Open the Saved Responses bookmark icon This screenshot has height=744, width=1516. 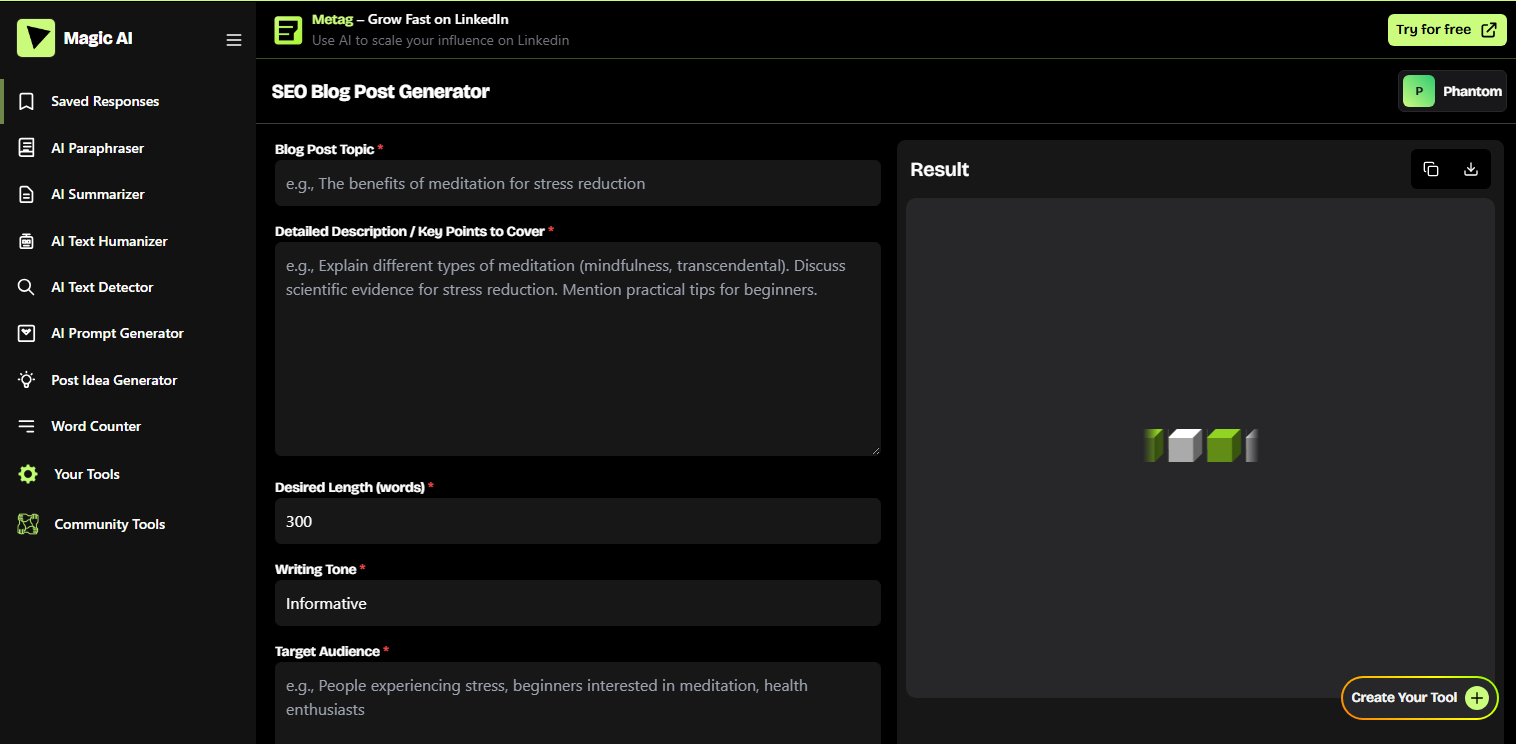tap(27, 100)
